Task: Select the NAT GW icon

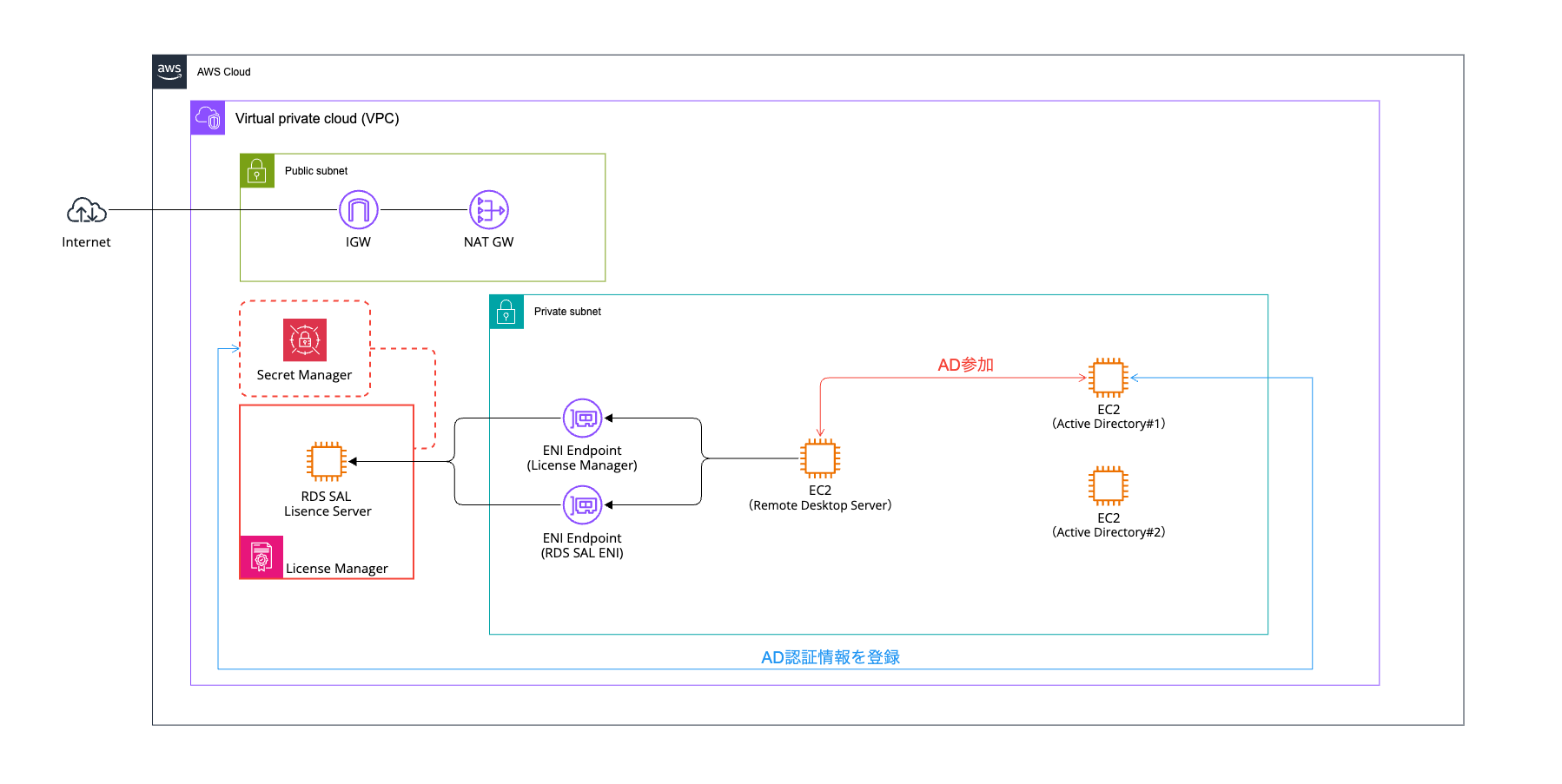Action: pos(489,210)
